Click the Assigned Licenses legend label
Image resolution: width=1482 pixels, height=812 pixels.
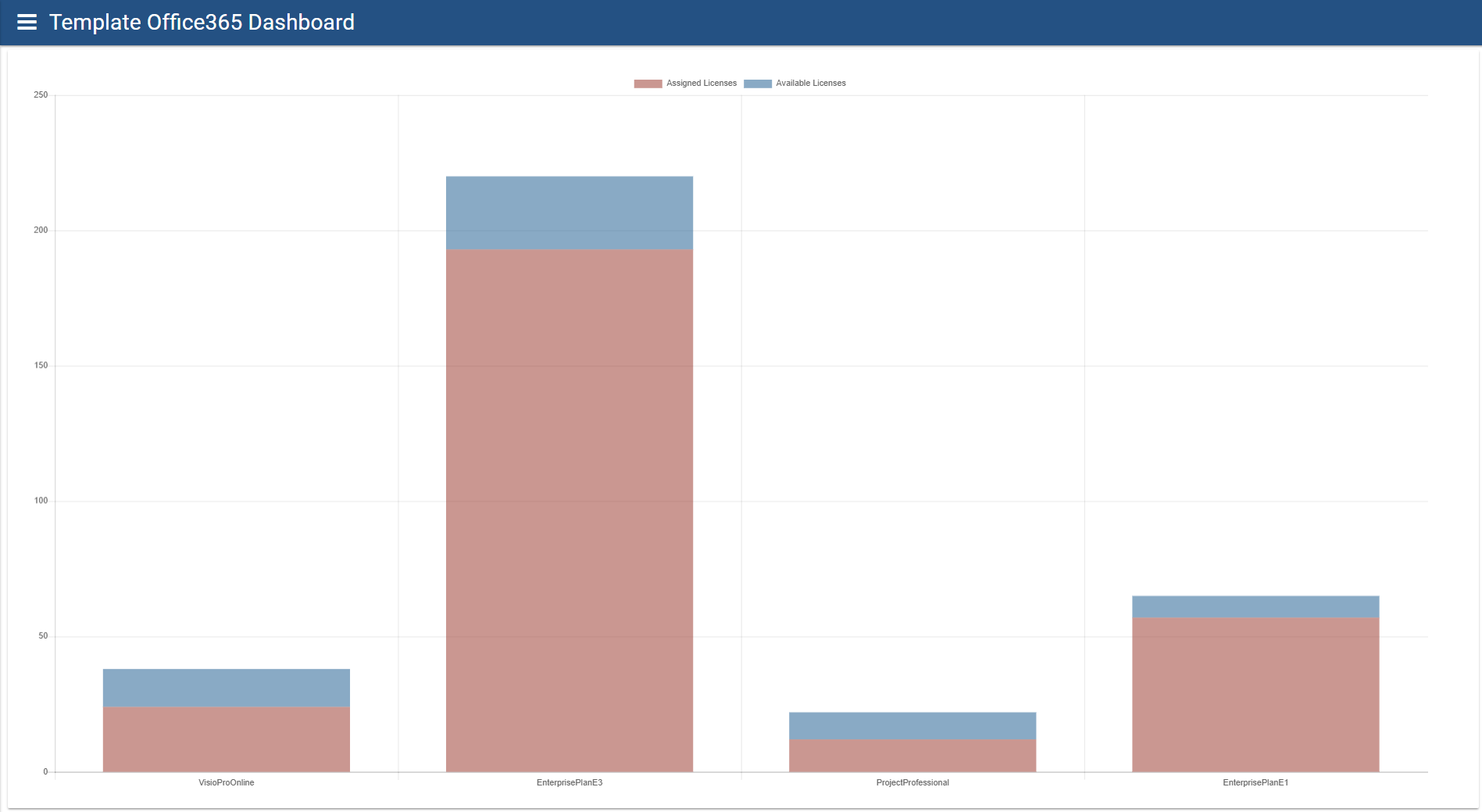click(702, 84)
